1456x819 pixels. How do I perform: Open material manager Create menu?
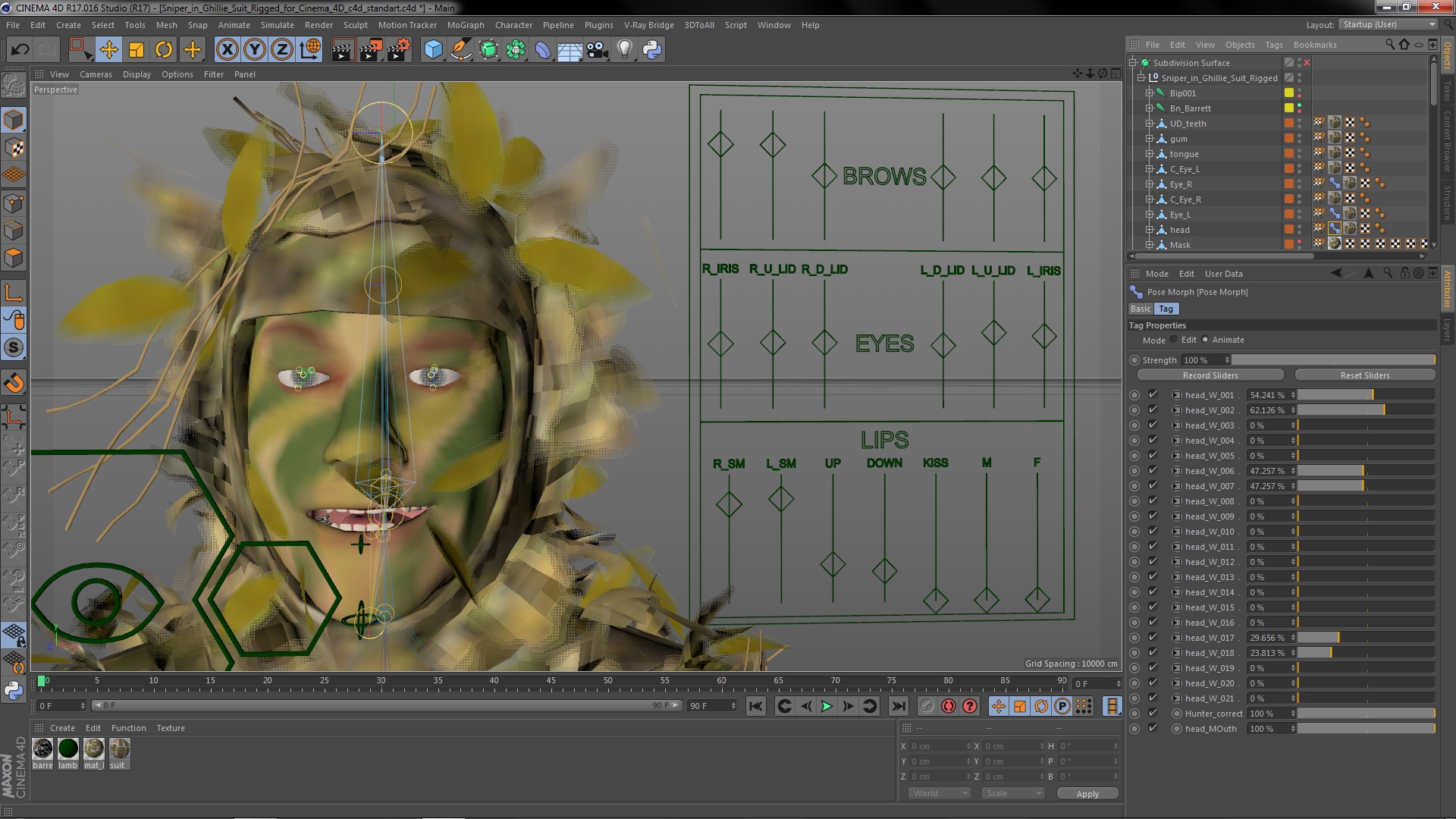click(x=62, y=728)
